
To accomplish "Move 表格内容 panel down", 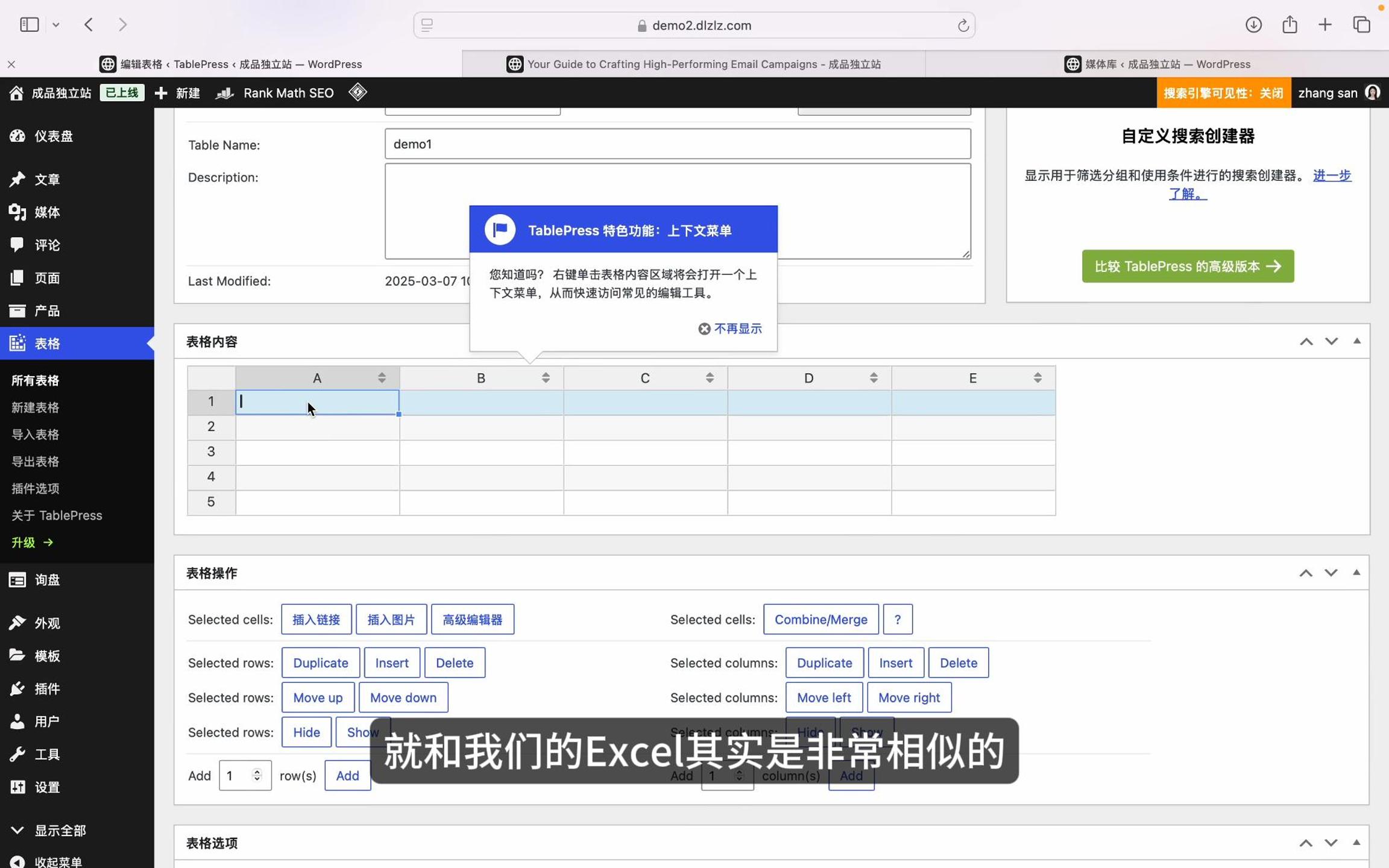I will click(x=1331, y=342).
